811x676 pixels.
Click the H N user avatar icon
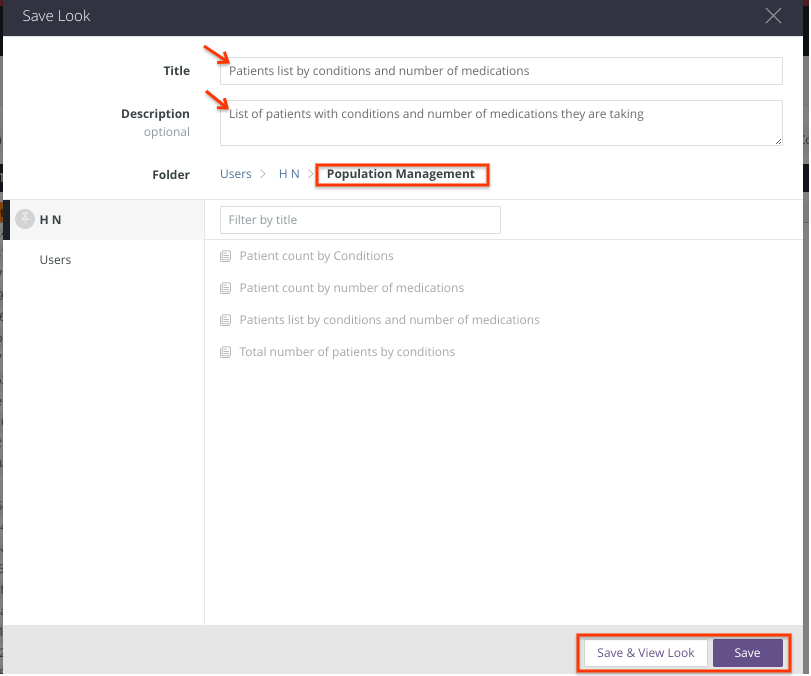click(x=25, y=219)
